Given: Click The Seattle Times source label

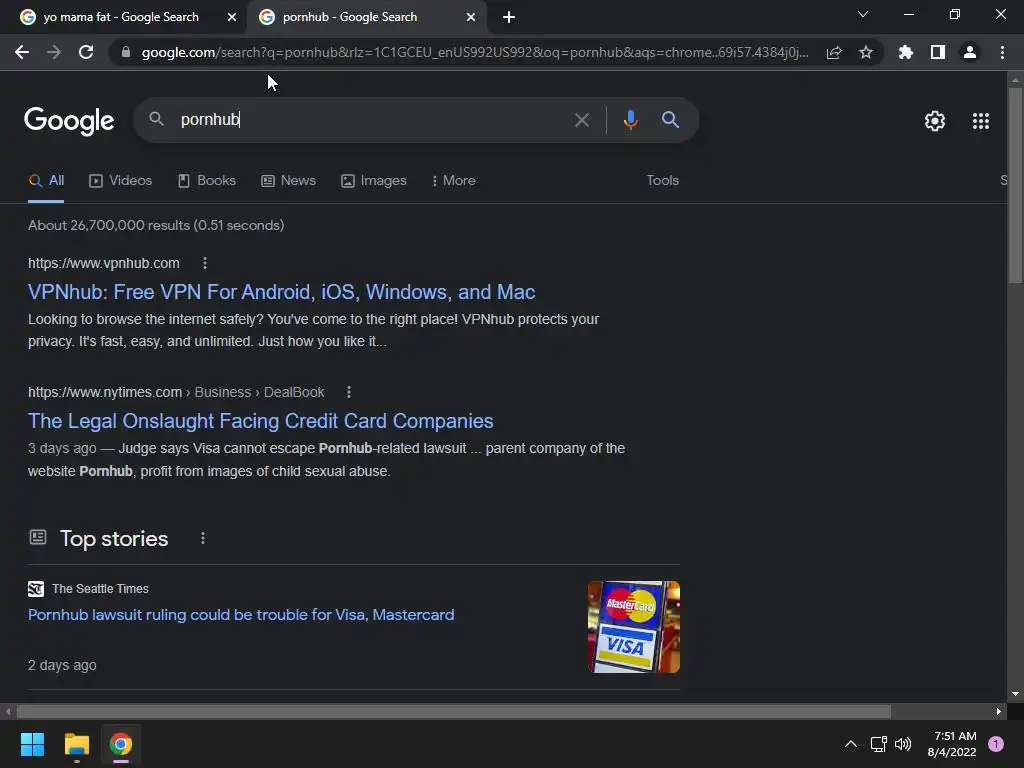Looking at the screenshot, I should 101,588.
